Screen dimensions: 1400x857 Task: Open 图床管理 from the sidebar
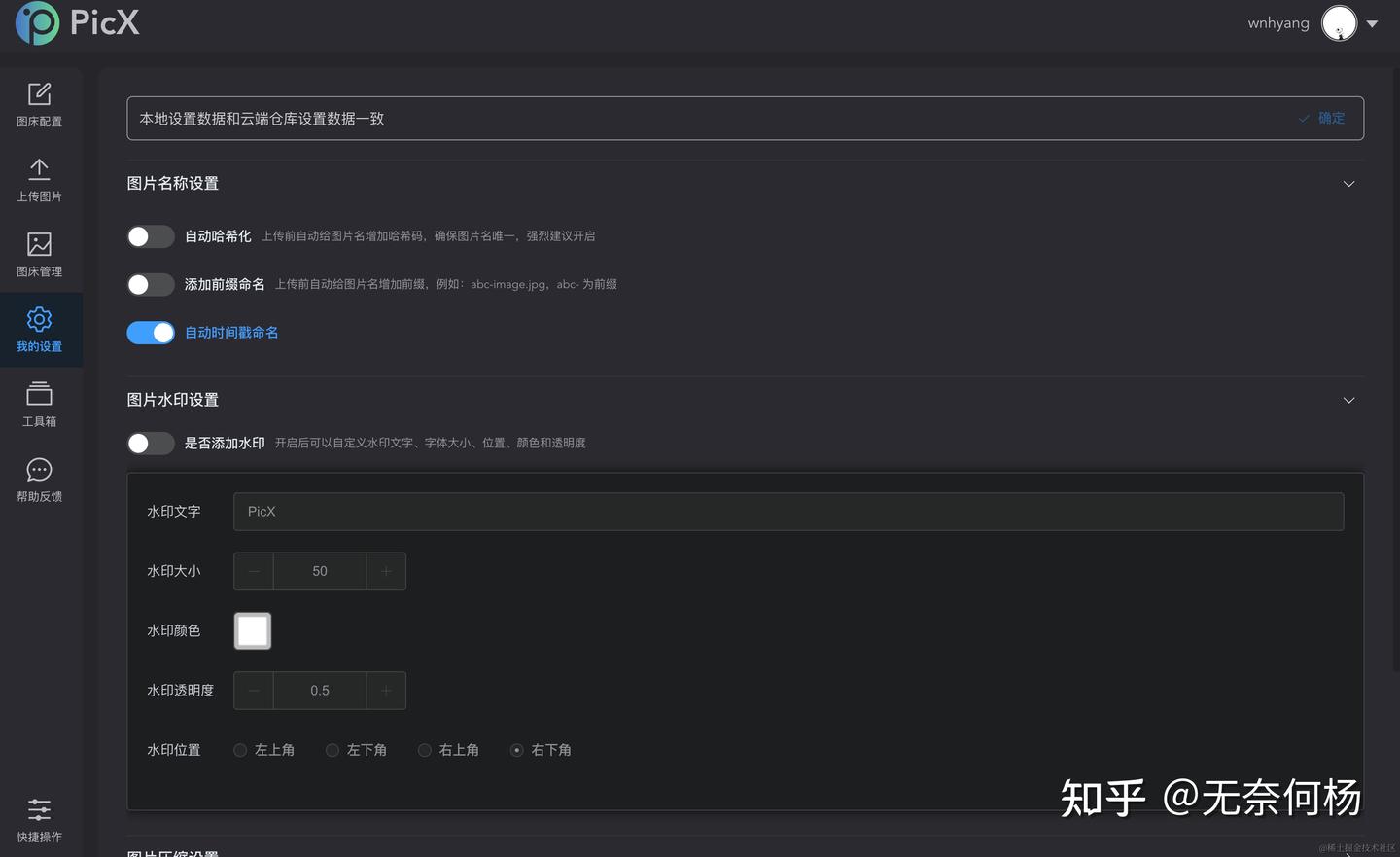click(x=39, y=254)
